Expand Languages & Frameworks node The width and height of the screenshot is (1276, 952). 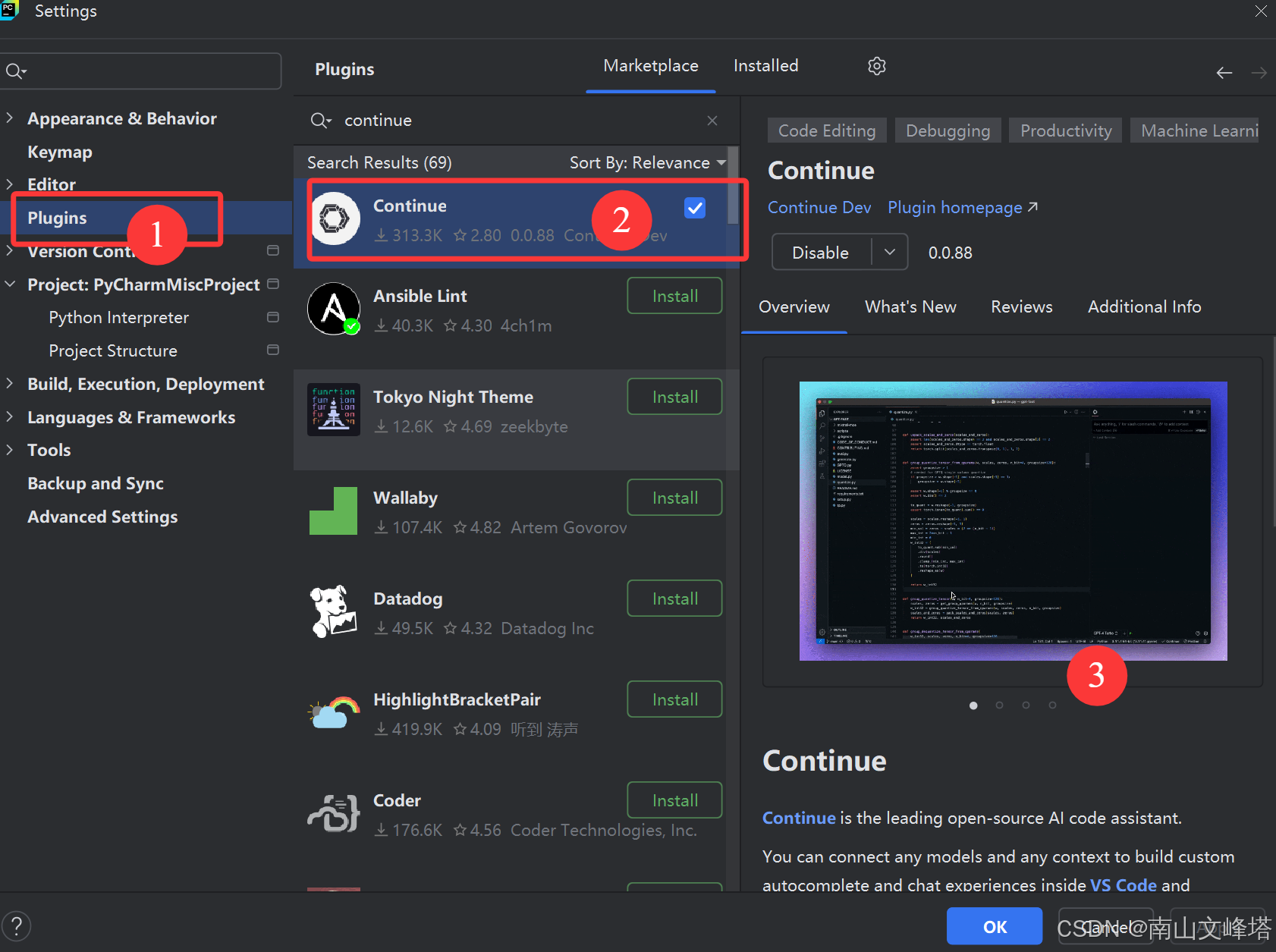(x=10, y=416)
